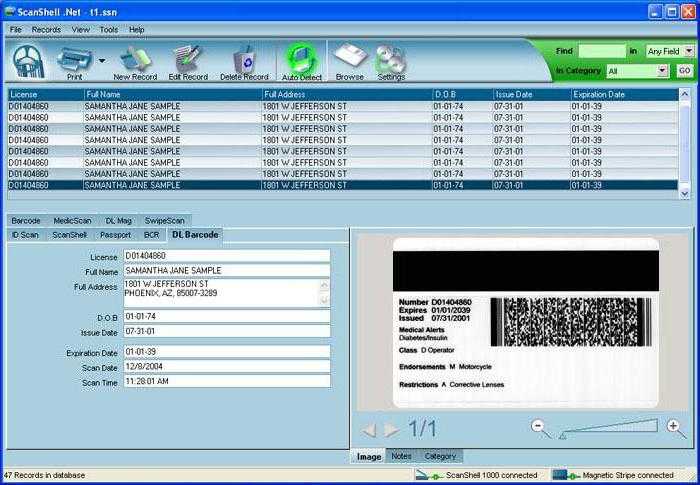
Task: Open the View menu
Action: pos(81,29)
